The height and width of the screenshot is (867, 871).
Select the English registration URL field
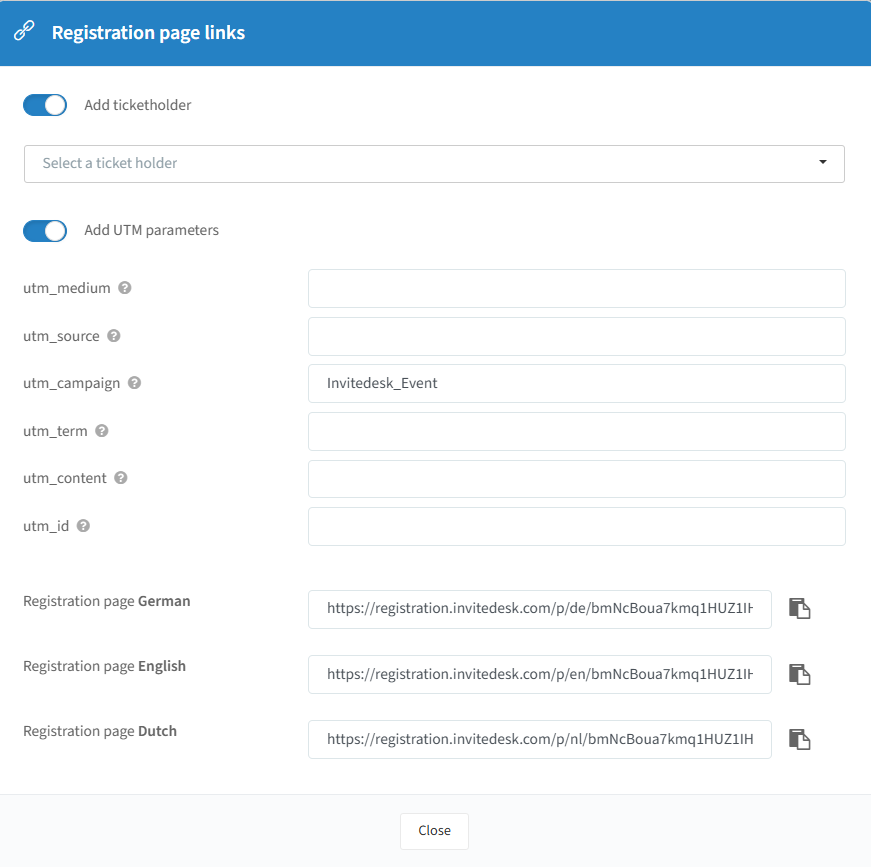click(540, 674)
